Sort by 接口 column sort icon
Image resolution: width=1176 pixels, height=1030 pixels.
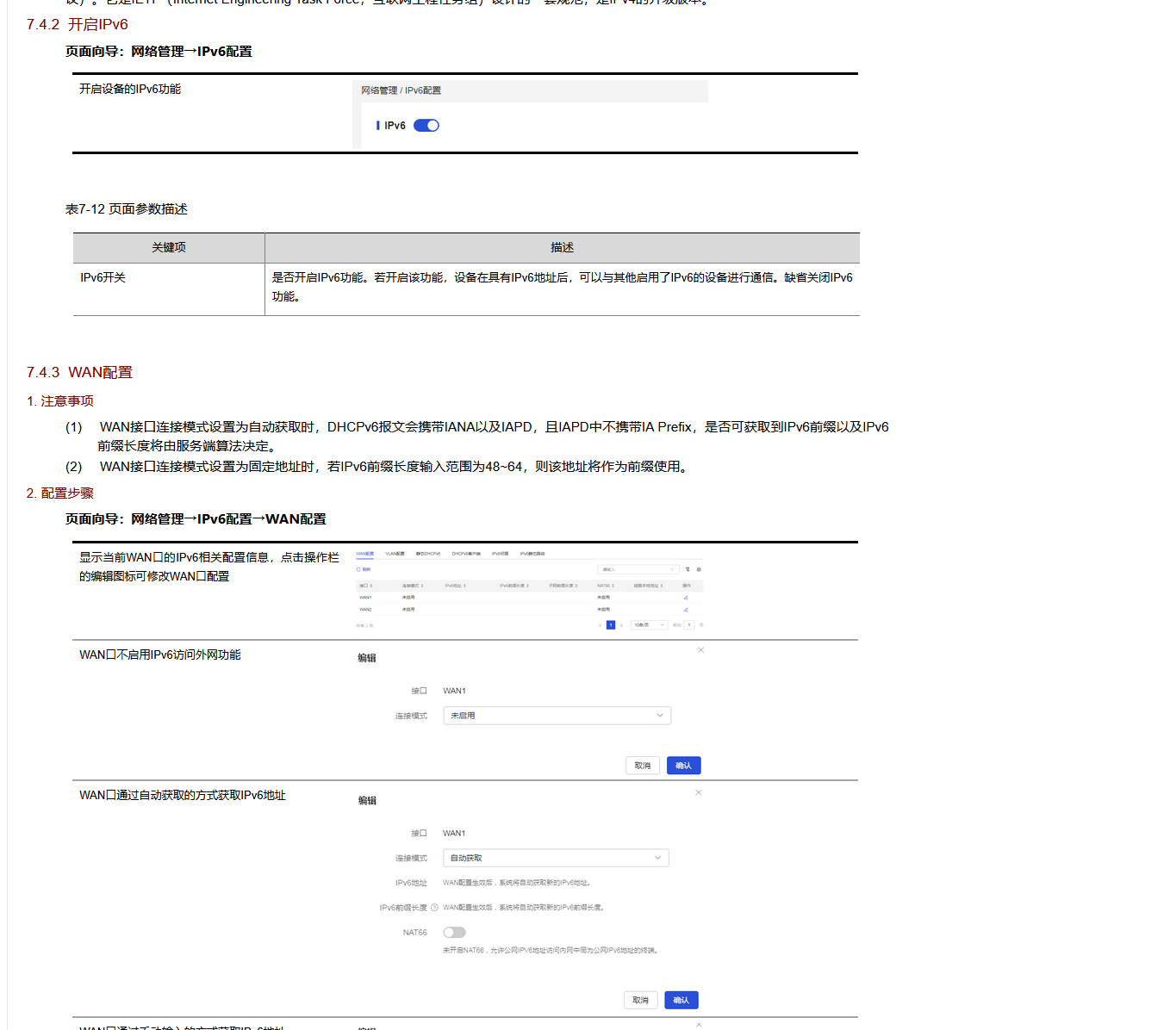point(371,586)
